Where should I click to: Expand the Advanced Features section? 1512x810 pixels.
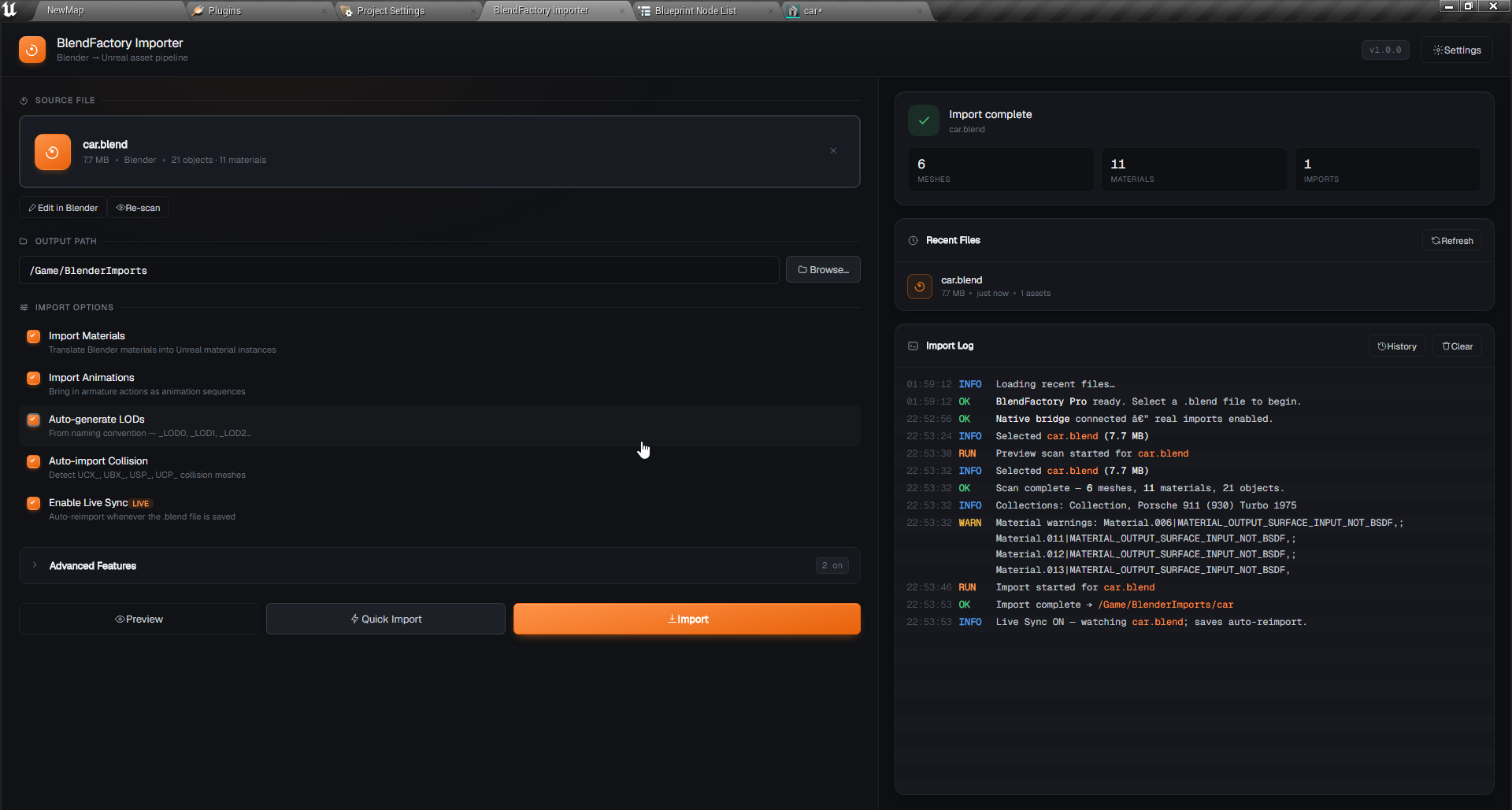(x=439, y=566)
